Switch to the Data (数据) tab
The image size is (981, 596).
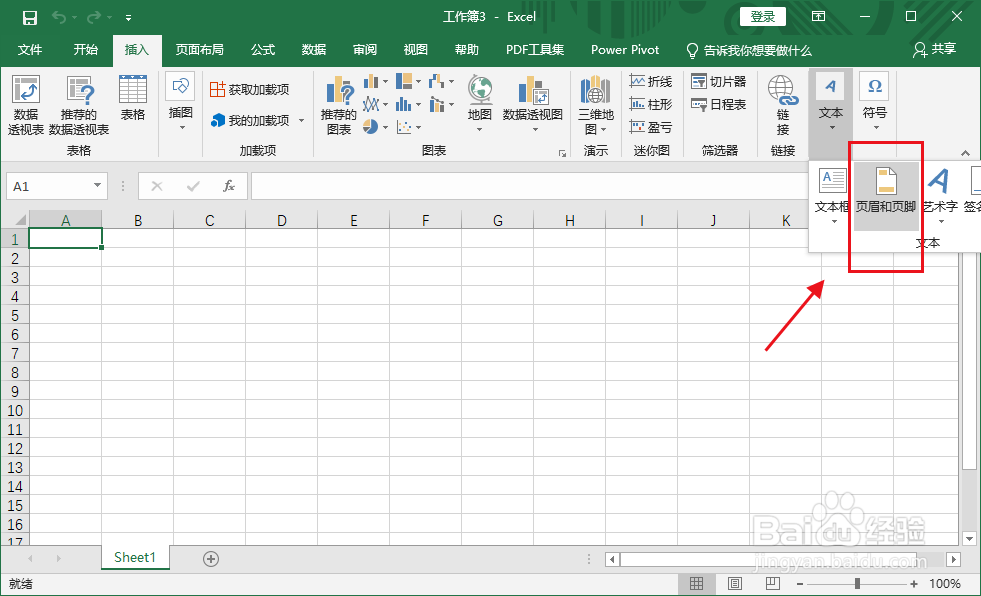click(x=313, y=50)
